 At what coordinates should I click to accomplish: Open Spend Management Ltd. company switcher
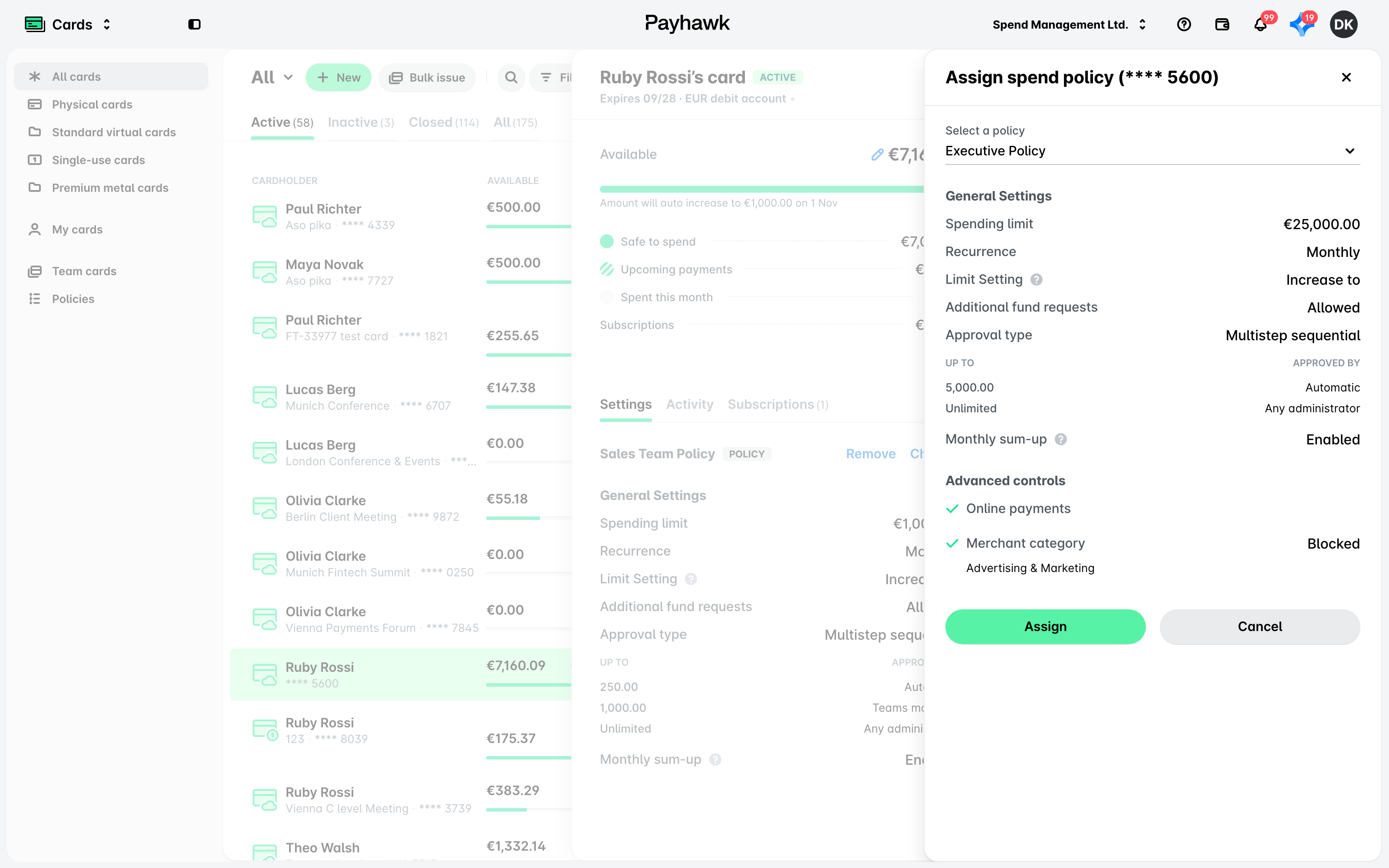[1069, 24]
